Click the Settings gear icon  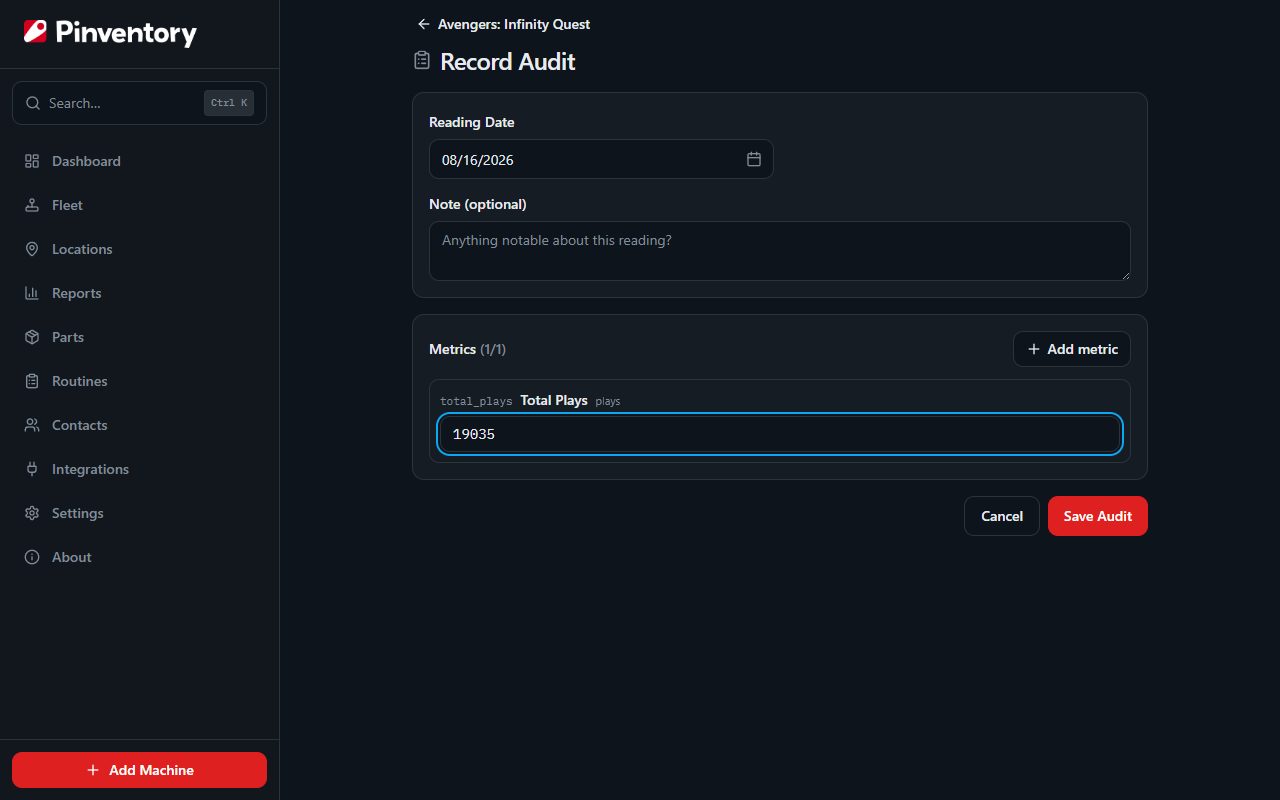[x=32, y=513]
